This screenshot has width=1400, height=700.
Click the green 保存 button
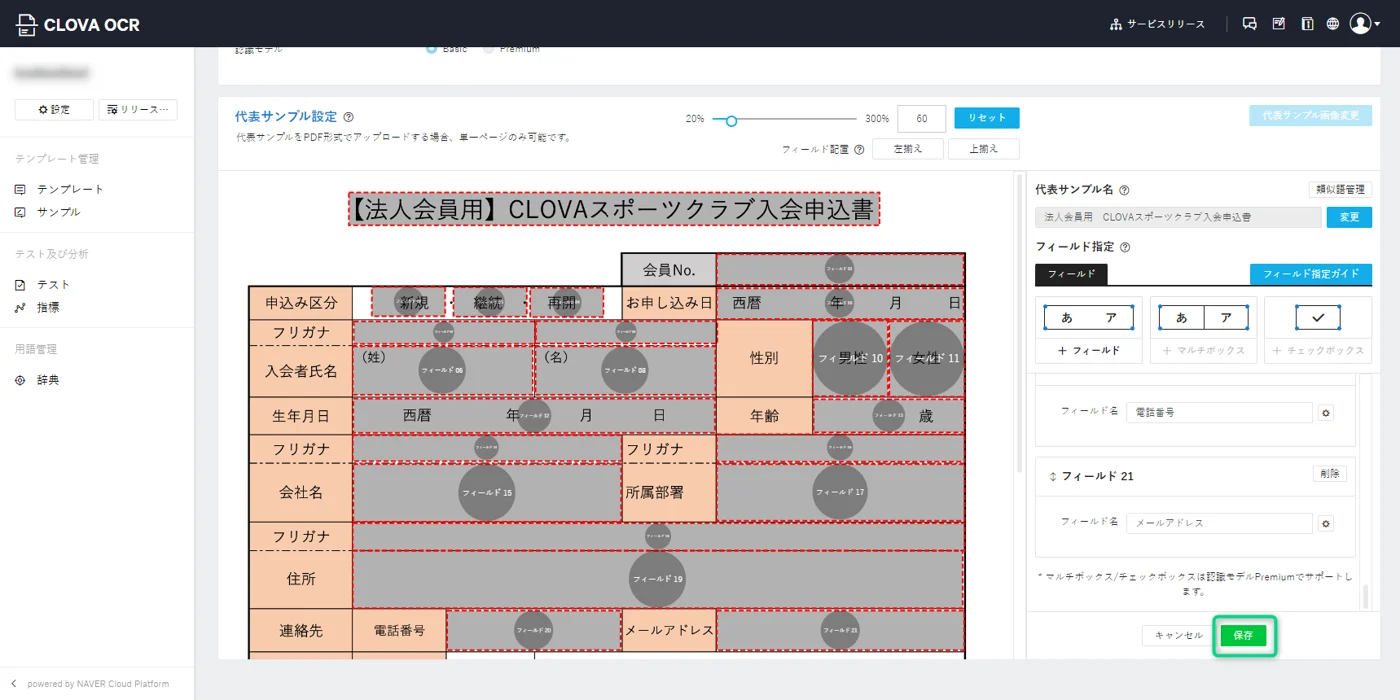point(1243,636)
